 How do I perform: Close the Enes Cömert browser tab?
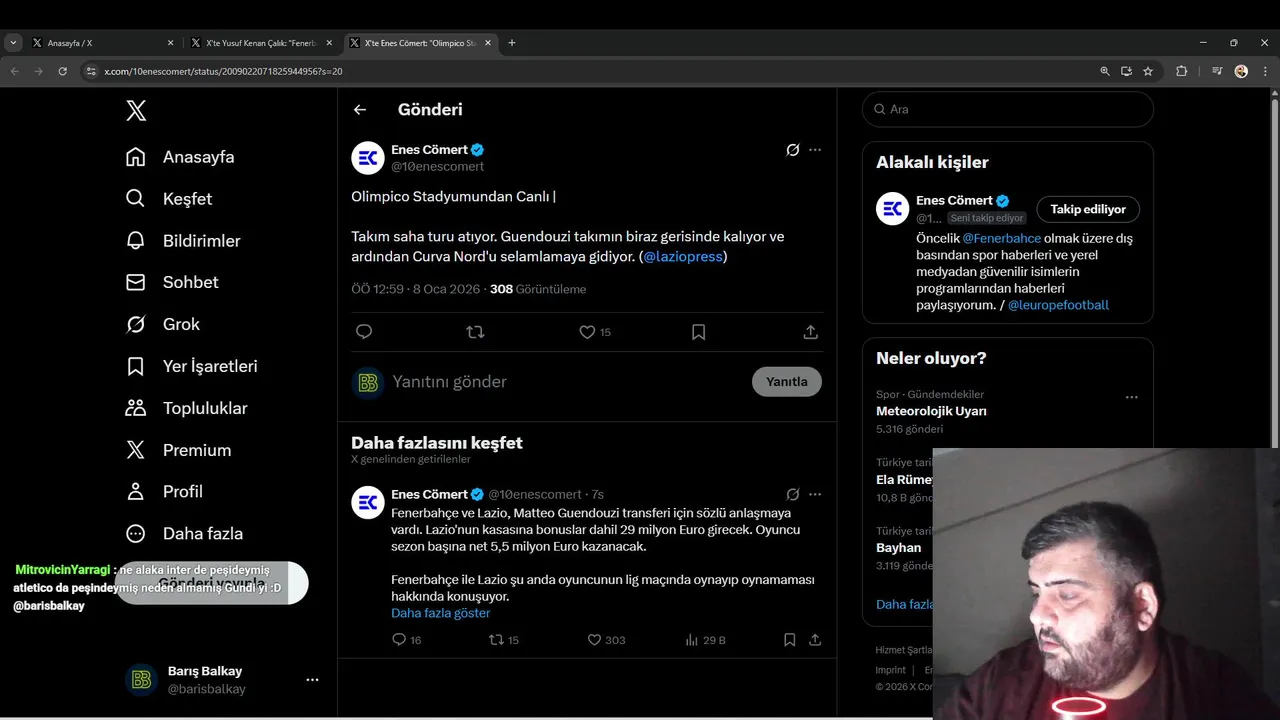click(488, 43)
